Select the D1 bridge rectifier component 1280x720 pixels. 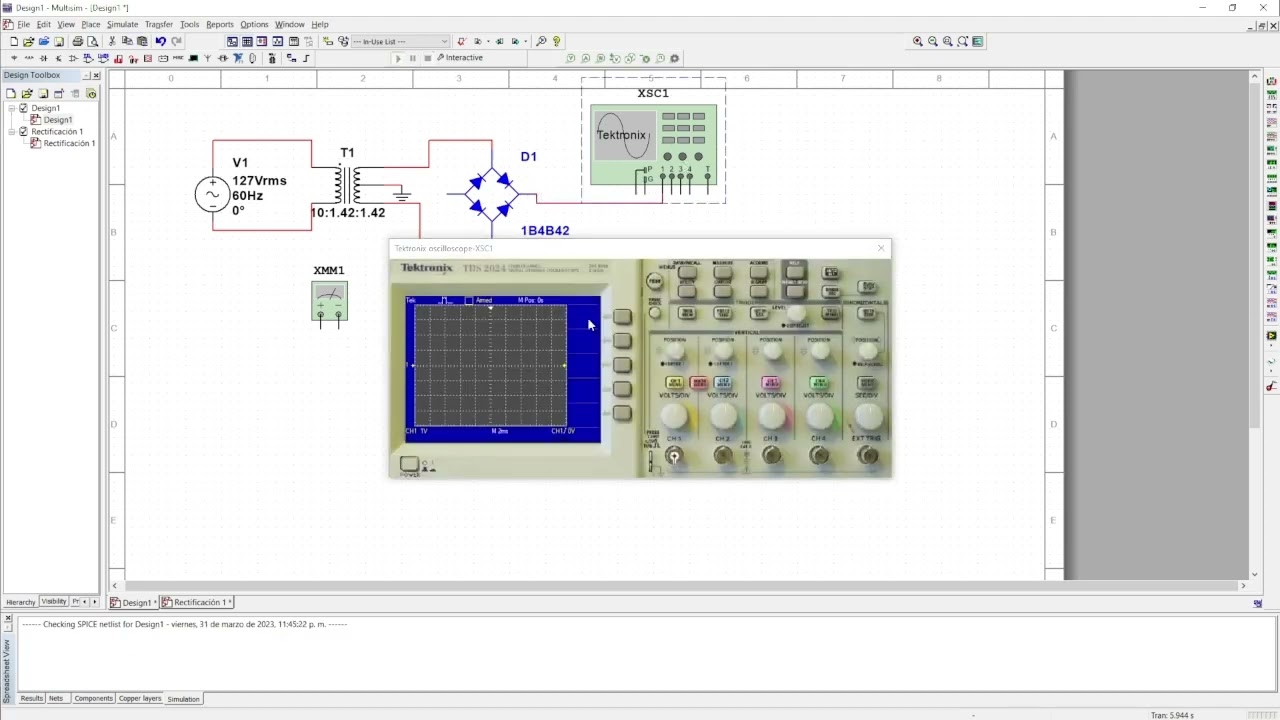[494, 194]
